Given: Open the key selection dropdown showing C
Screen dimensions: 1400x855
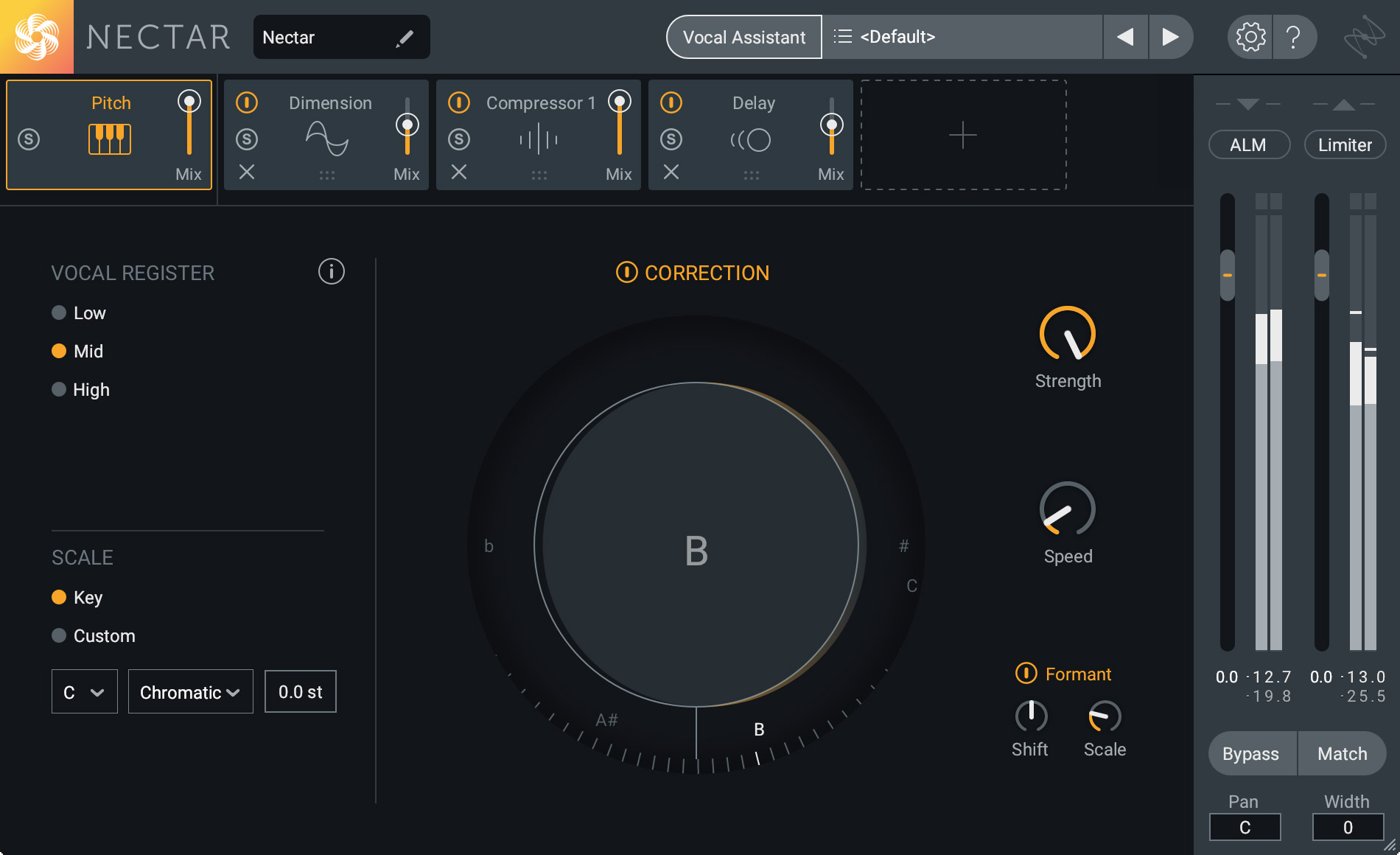Looking at the screenshot, I should point(84,691).
